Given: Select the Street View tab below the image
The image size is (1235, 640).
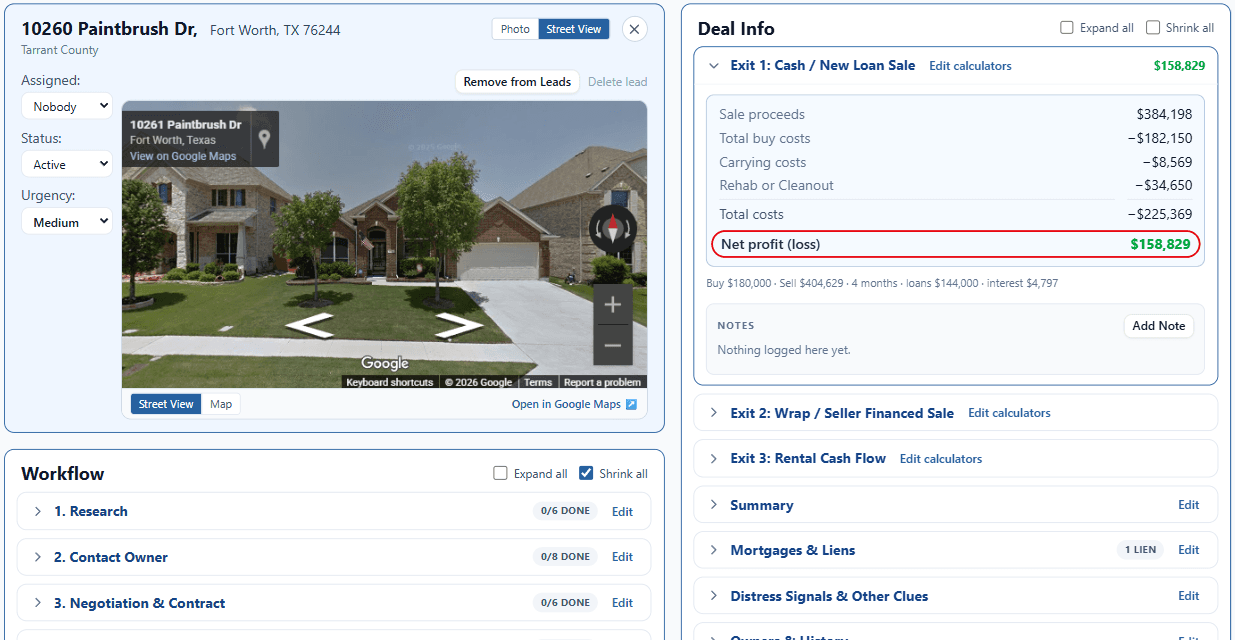Looking at the screenshot, I should coord(166,404).
